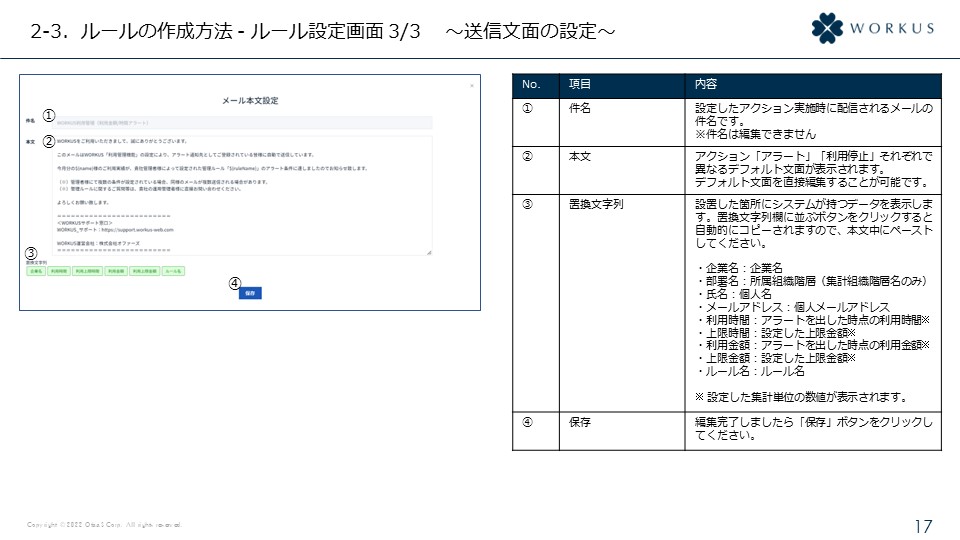The width and height of the screenshot is (960, 540).
Task: Select the page number 17
Action: click(923, 527)
